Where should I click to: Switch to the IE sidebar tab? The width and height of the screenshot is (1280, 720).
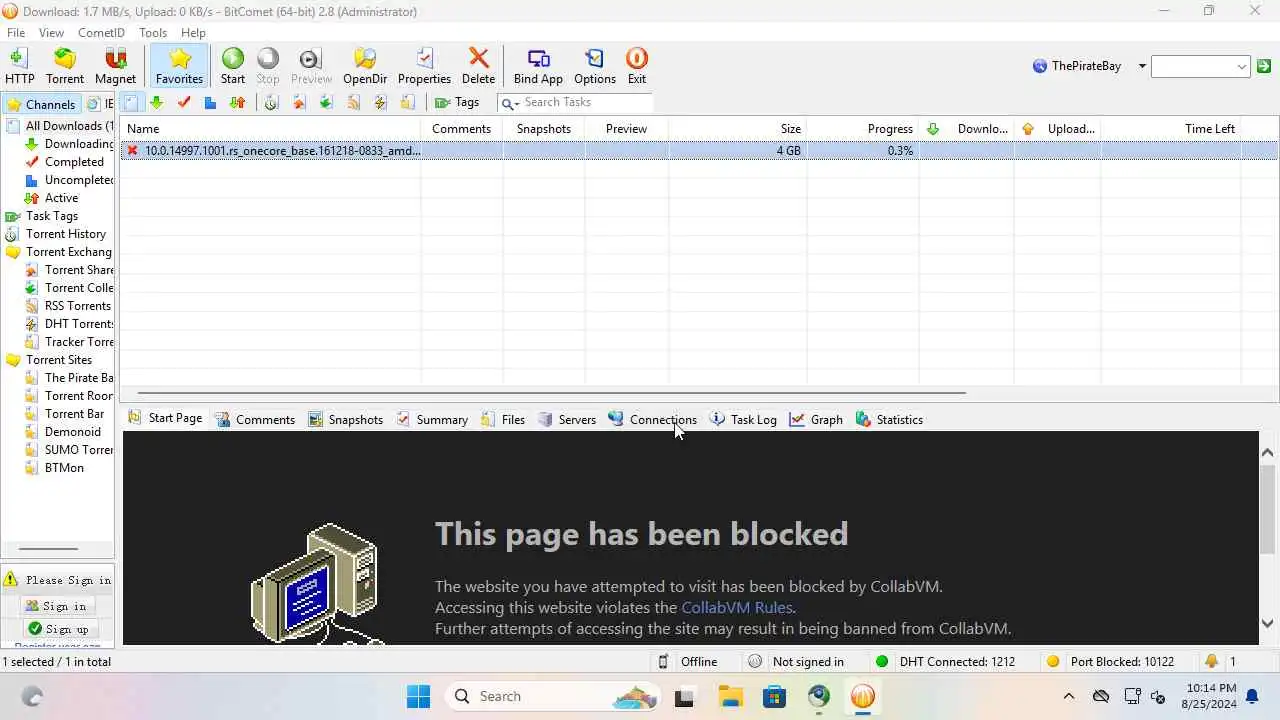coord(100,104)
